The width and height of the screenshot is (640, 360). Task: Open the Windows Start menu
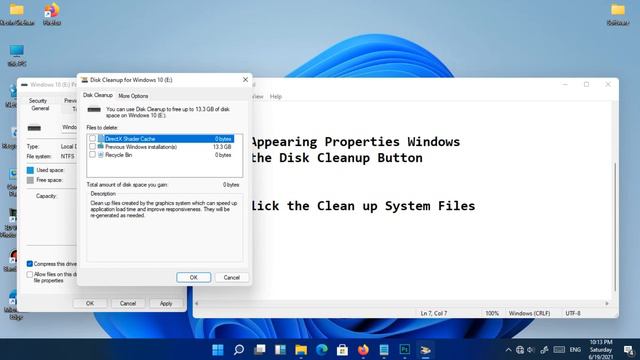pyautogui.click(x=218, y=350)
